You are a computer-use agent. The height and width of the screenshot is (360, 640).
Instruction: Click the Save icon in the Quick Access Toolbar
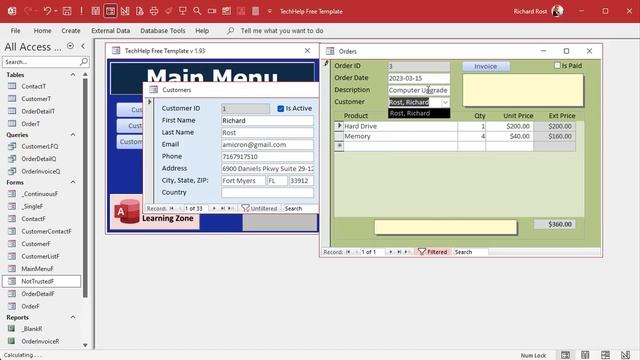pos(67,11)
